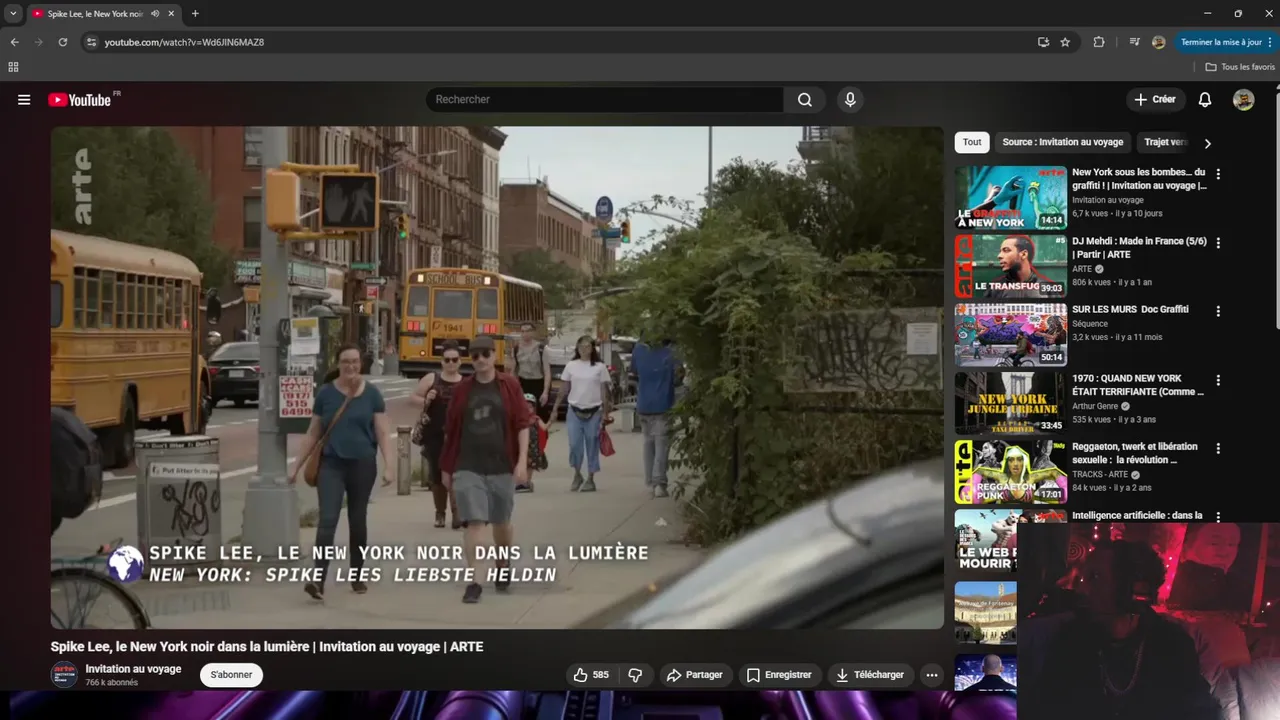Open title DJ Mehdi : Made in France

coord(1139,248)
